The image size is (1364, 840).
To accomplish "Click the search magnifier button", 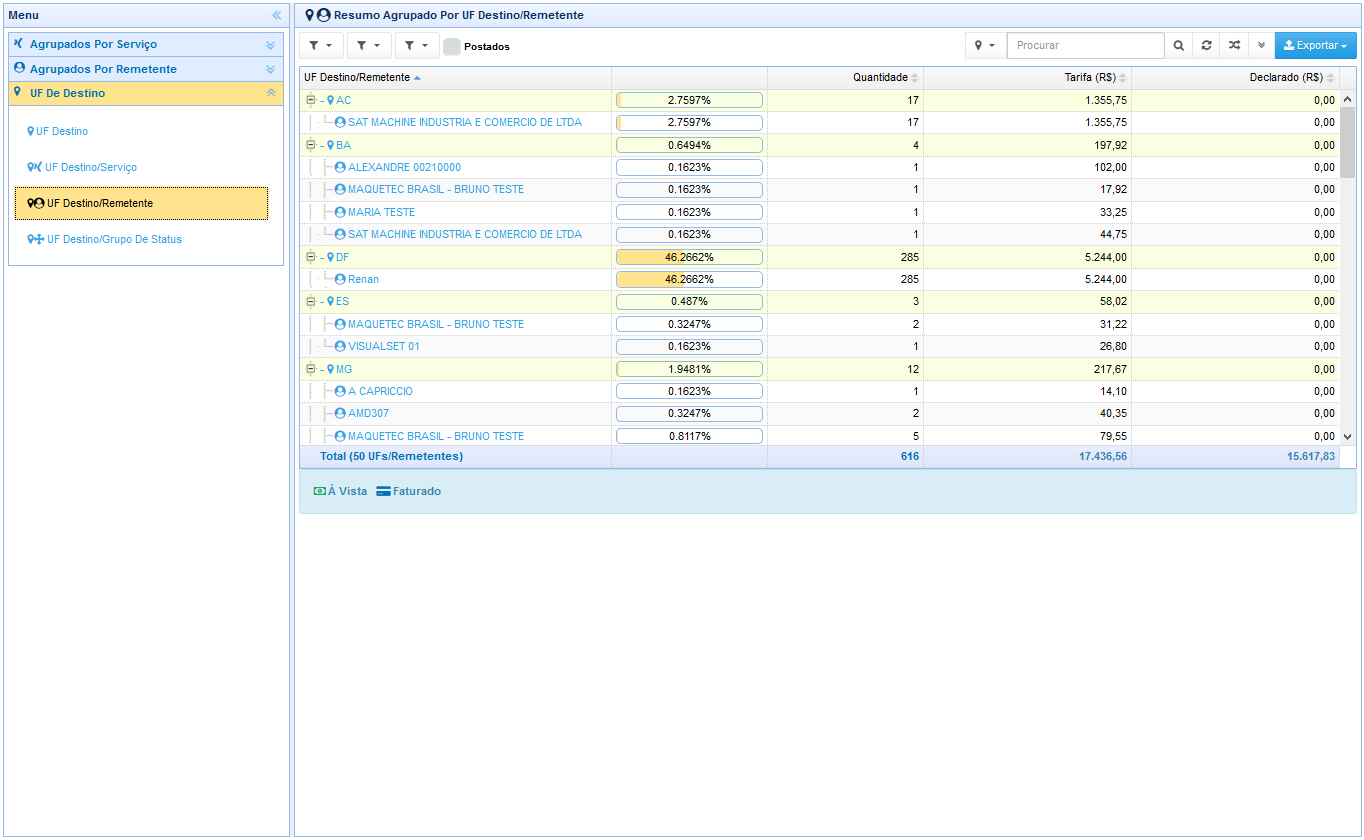I will point(1178,46).
